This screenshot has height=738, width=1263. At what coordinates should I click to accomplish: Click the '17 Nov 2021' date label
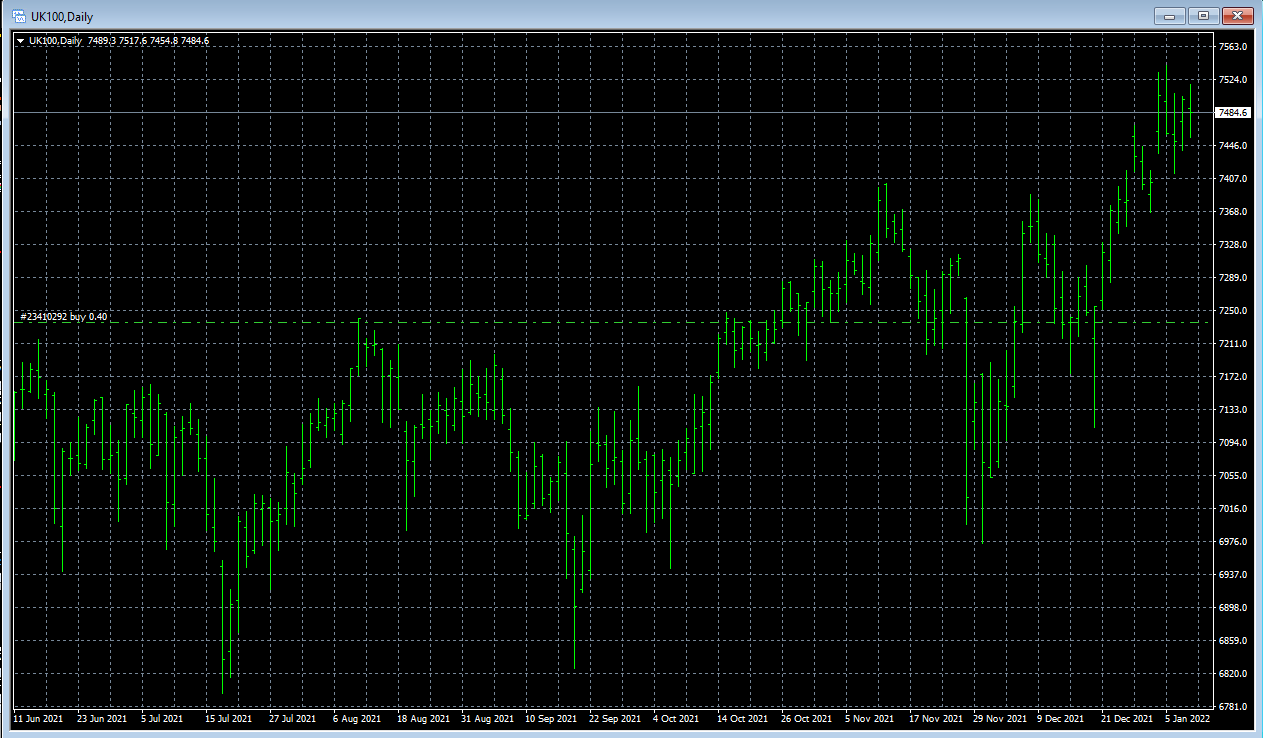pos(935,719)
